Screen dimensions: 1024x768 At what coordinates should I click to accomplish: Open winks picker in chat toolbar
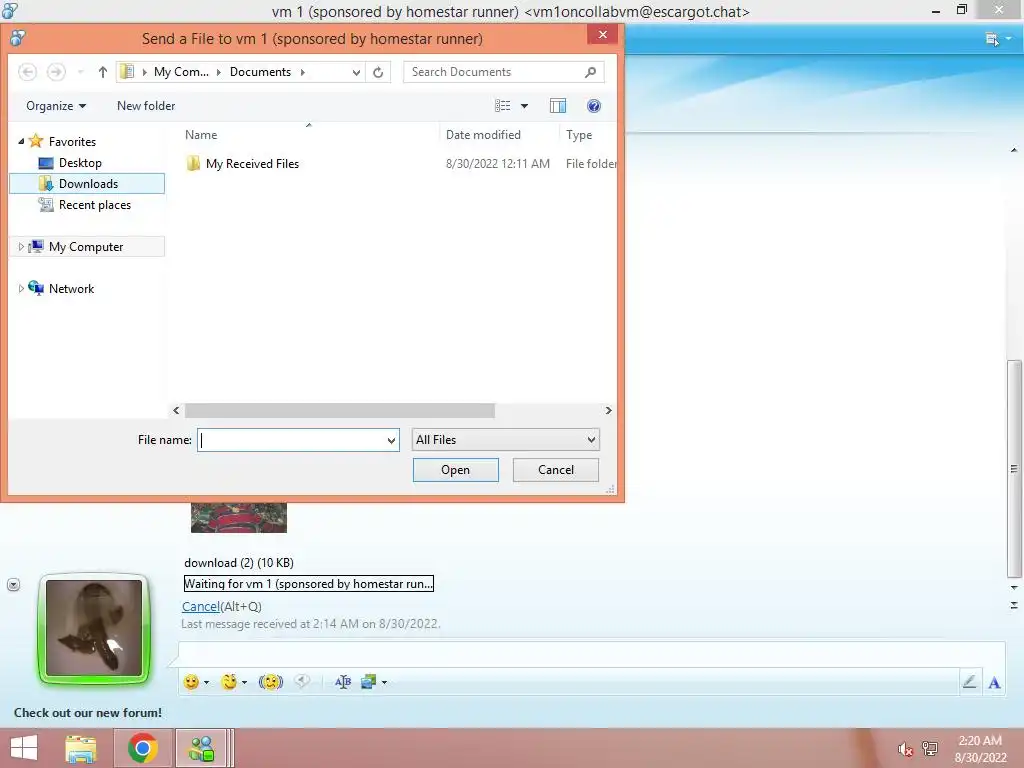coord(229,682)
